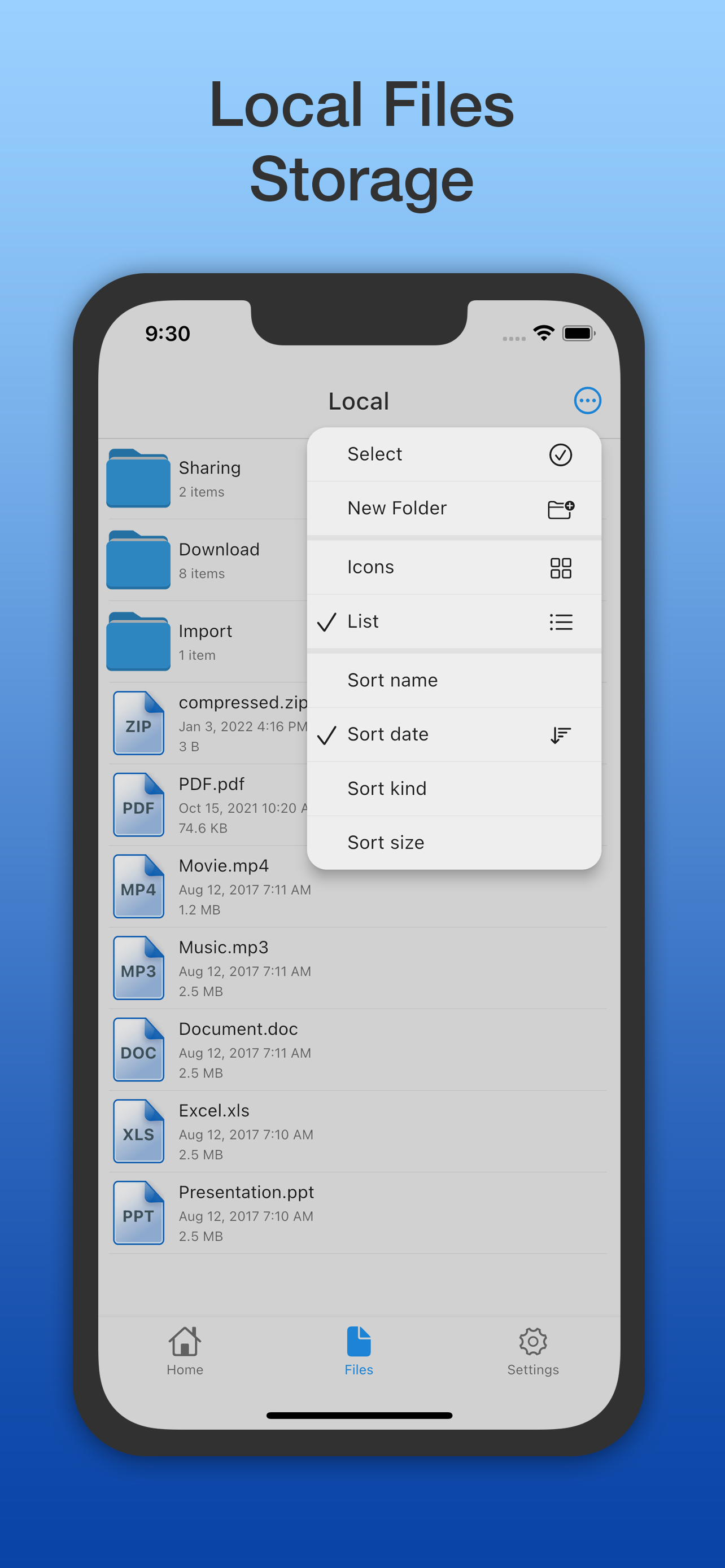Click the '74.6 KB' size text
Screen dimensions: 725x1568
(203, 829)
